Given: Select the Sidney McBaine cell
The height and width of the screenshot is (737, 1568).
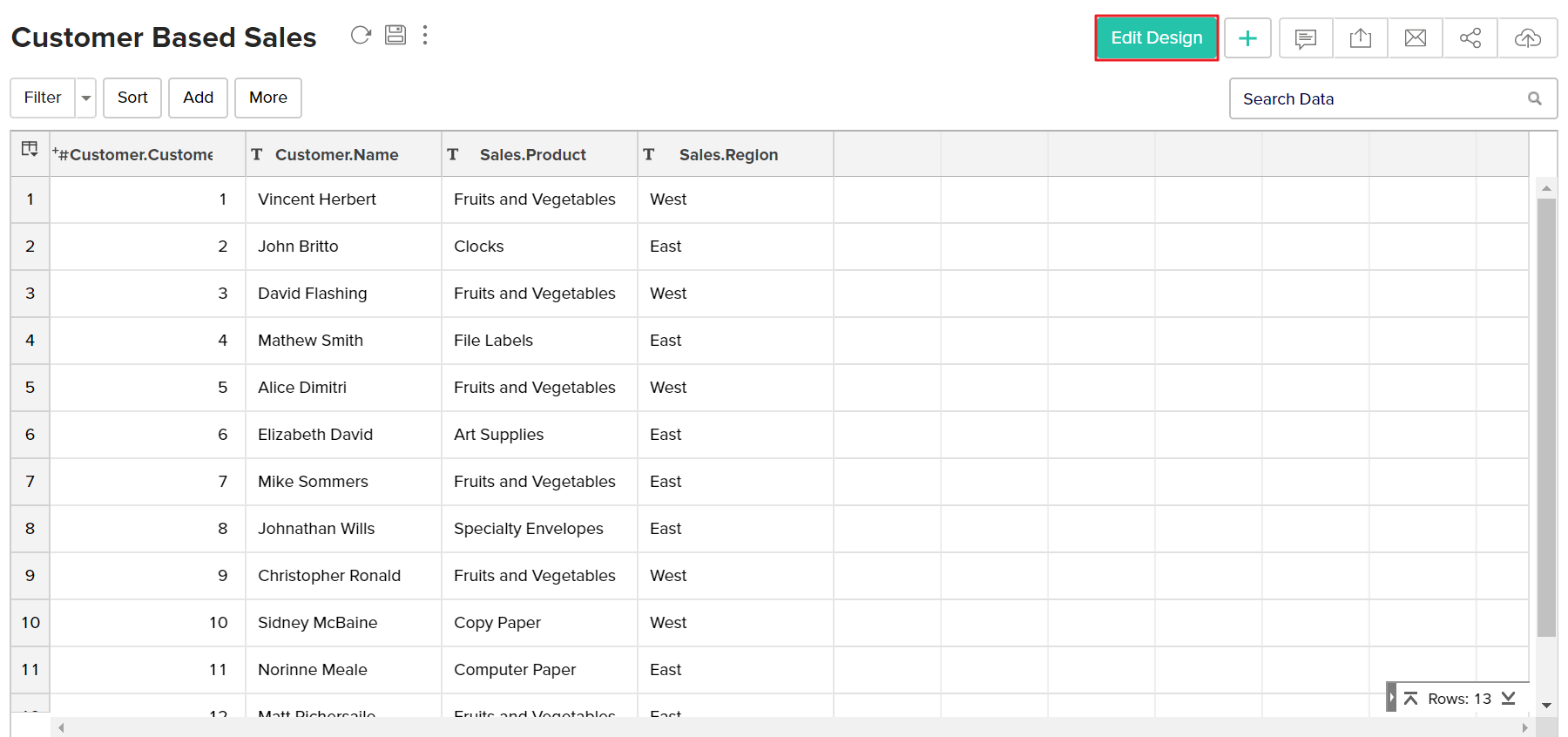Looking at the screenshot, I should coord(344,623).
